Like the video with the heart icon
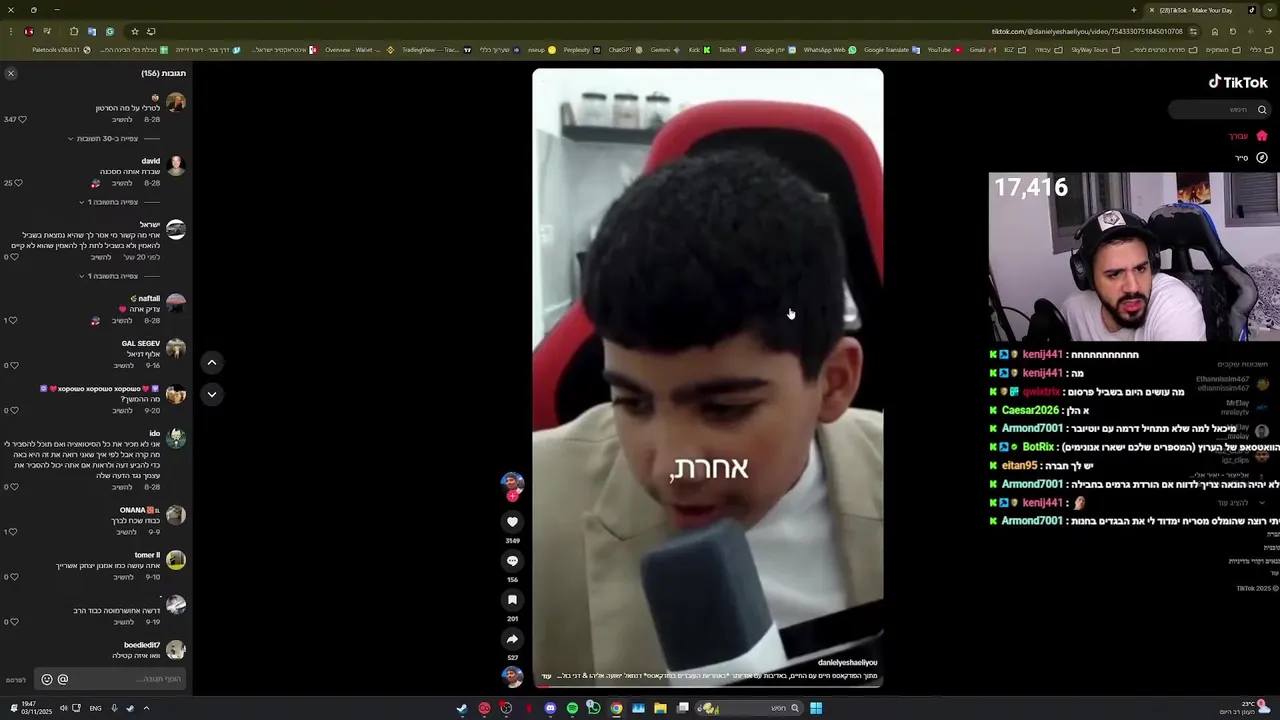 512,522
